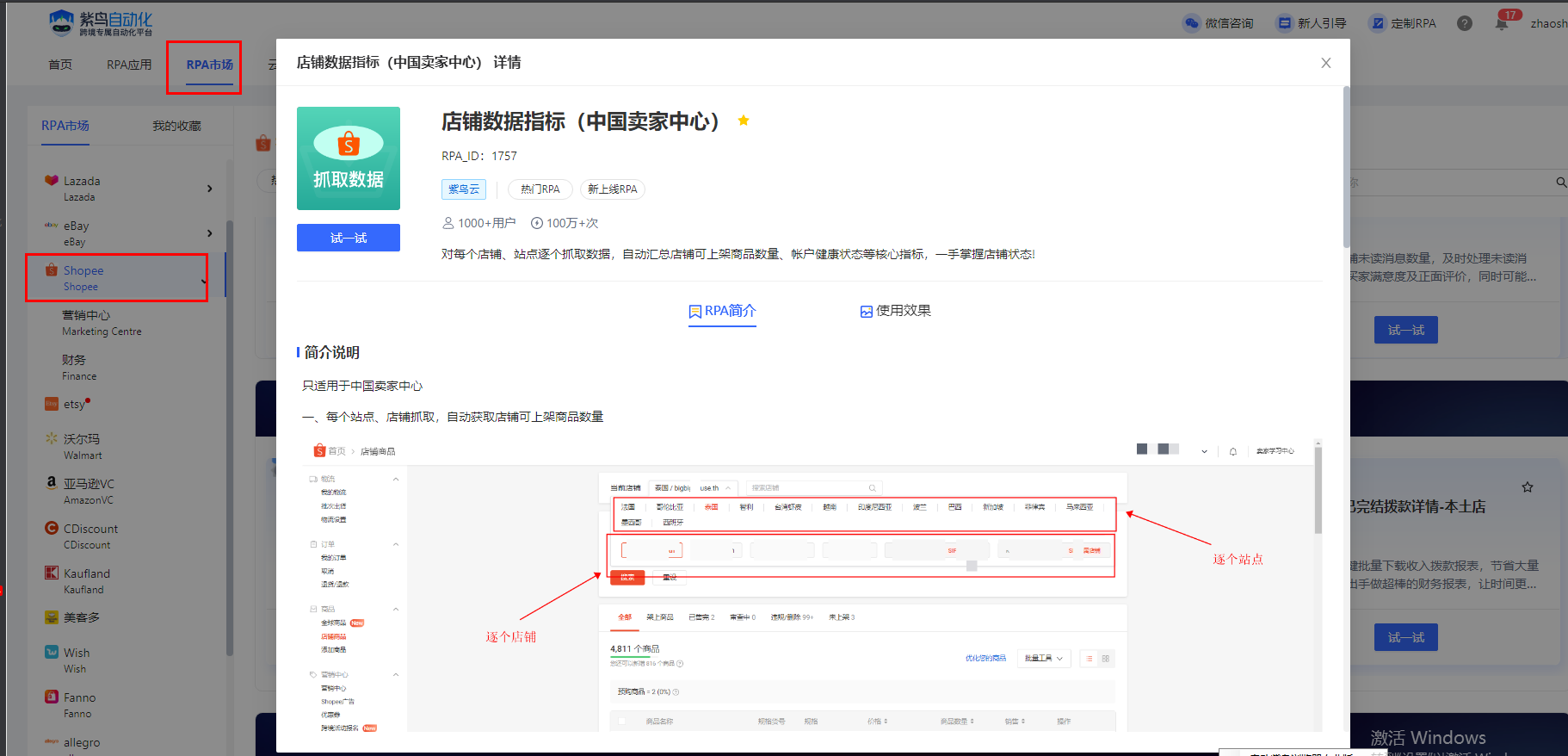Image resolution: width=1568 pixels, height=756 pixels.
Task: Click the 1000+用户 user count
Action: 479,223
